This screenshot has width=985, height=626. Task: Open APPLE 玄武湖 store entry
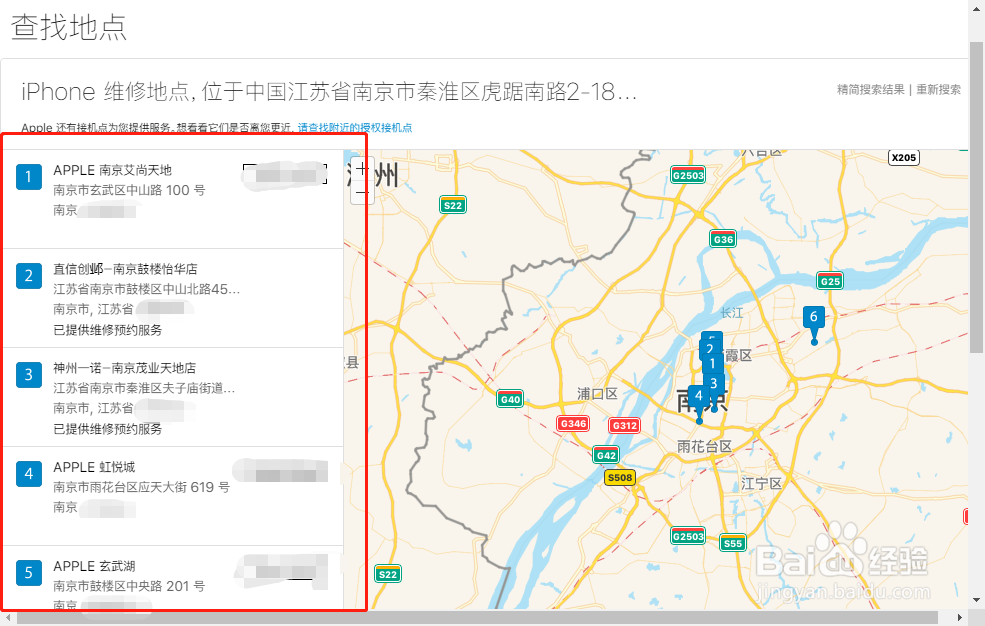click(173, 578)
